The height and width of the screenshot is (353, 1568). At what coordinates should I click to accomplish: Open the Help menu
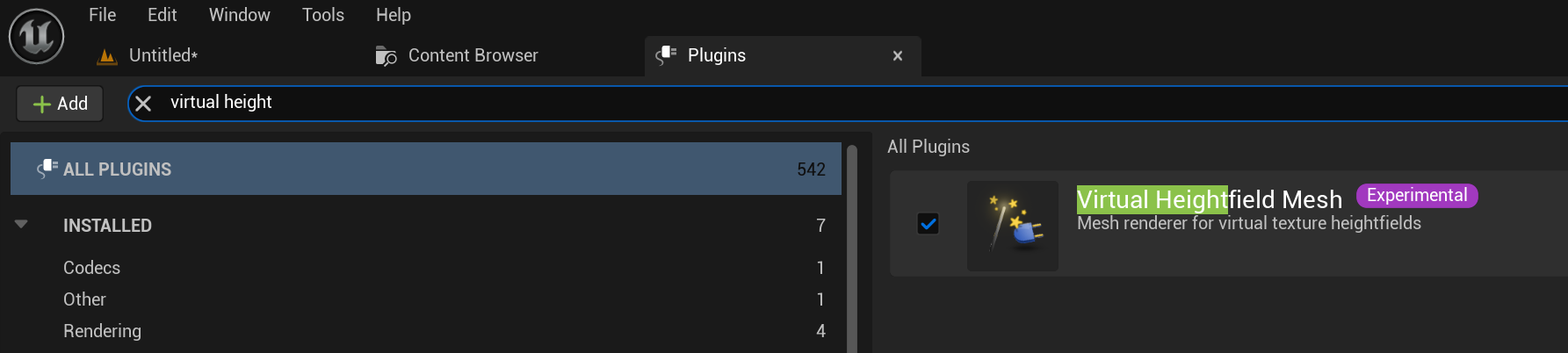point(393,15)
